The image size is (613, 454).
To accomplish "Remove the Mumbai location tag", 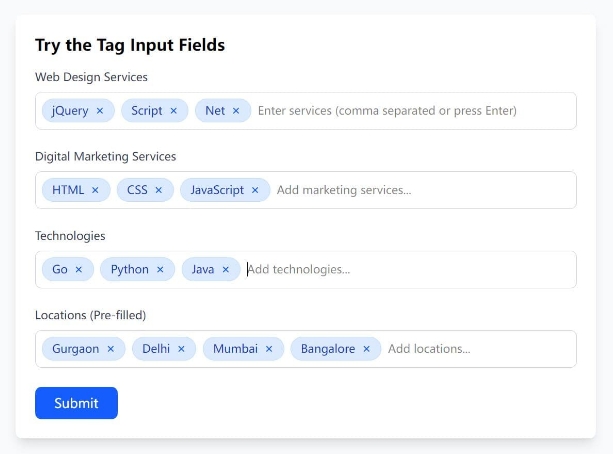I will click(269, 349).
